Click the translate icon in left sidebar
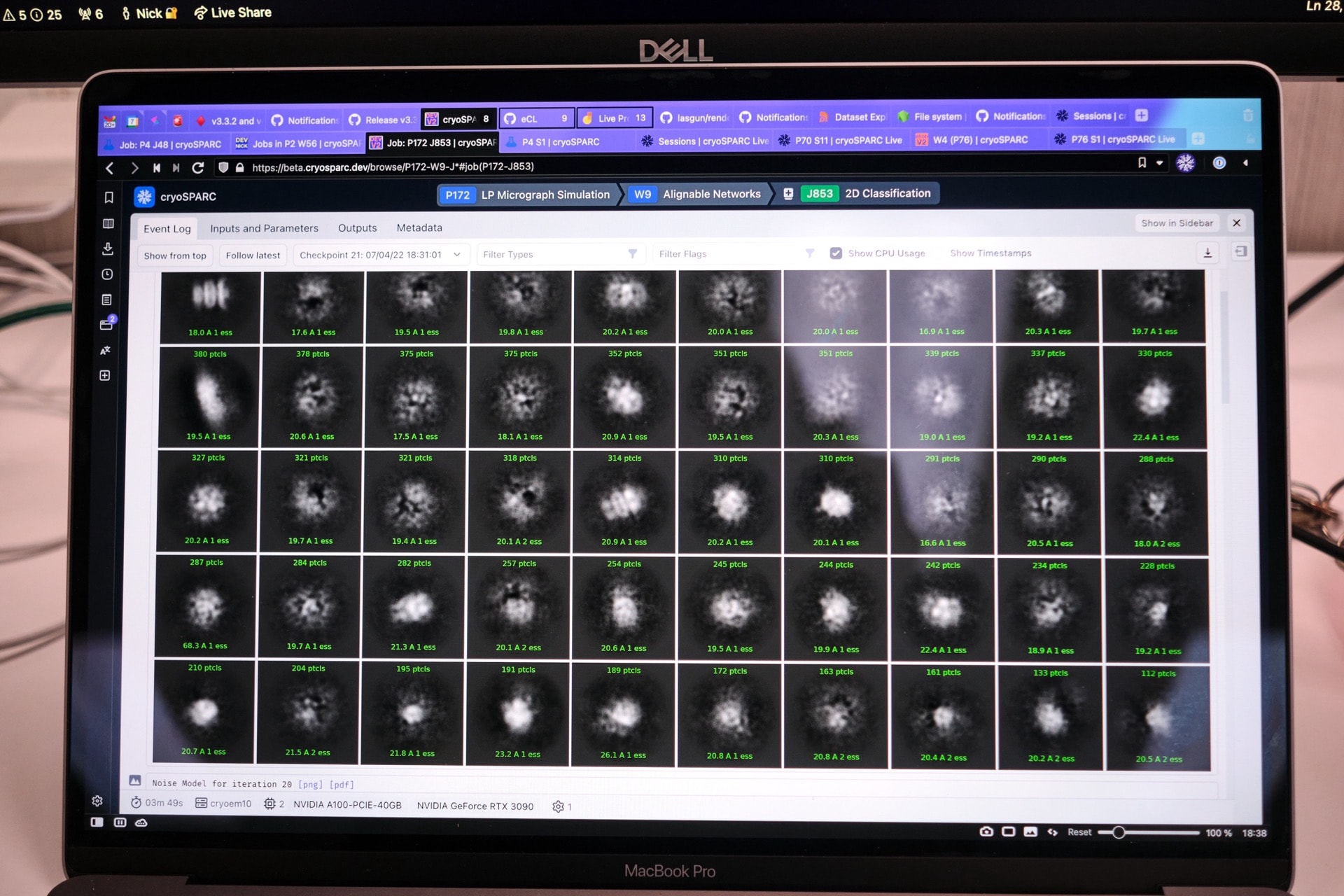 coord(106,350)
